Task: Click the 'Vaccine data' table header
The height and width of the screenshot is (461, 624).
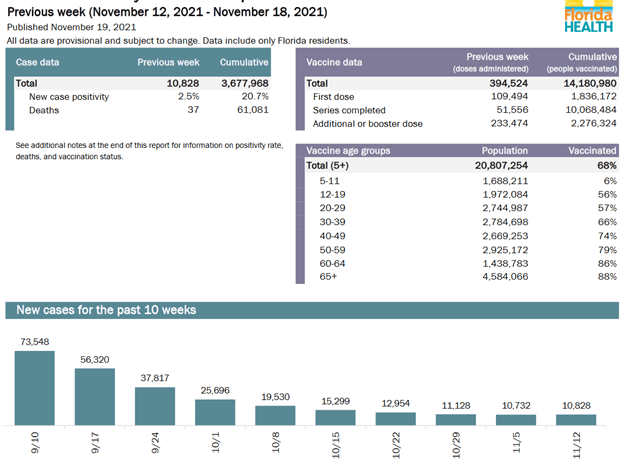Action: (x=340, y=62)
